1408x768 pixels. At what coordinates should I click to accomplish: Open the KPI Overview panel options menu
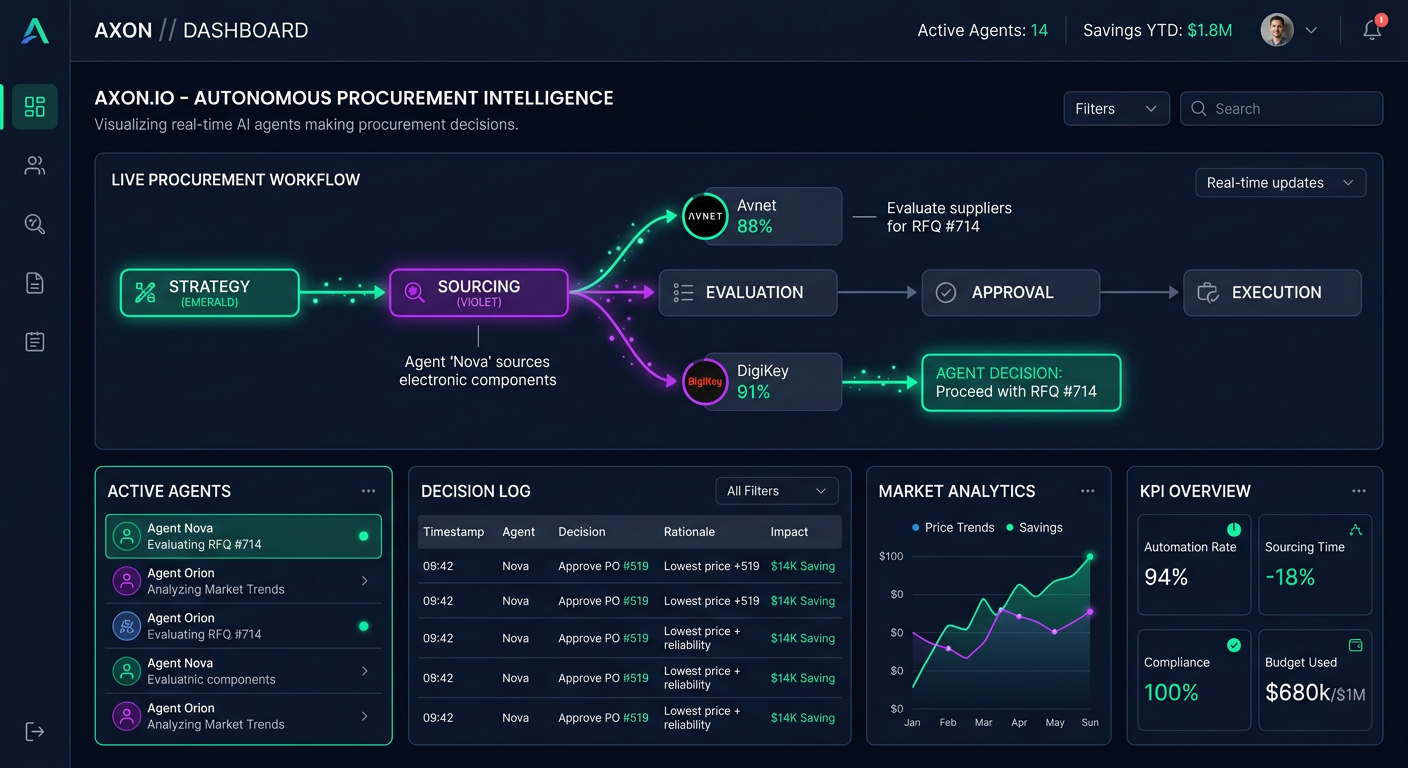click(x=1359, y=491)
